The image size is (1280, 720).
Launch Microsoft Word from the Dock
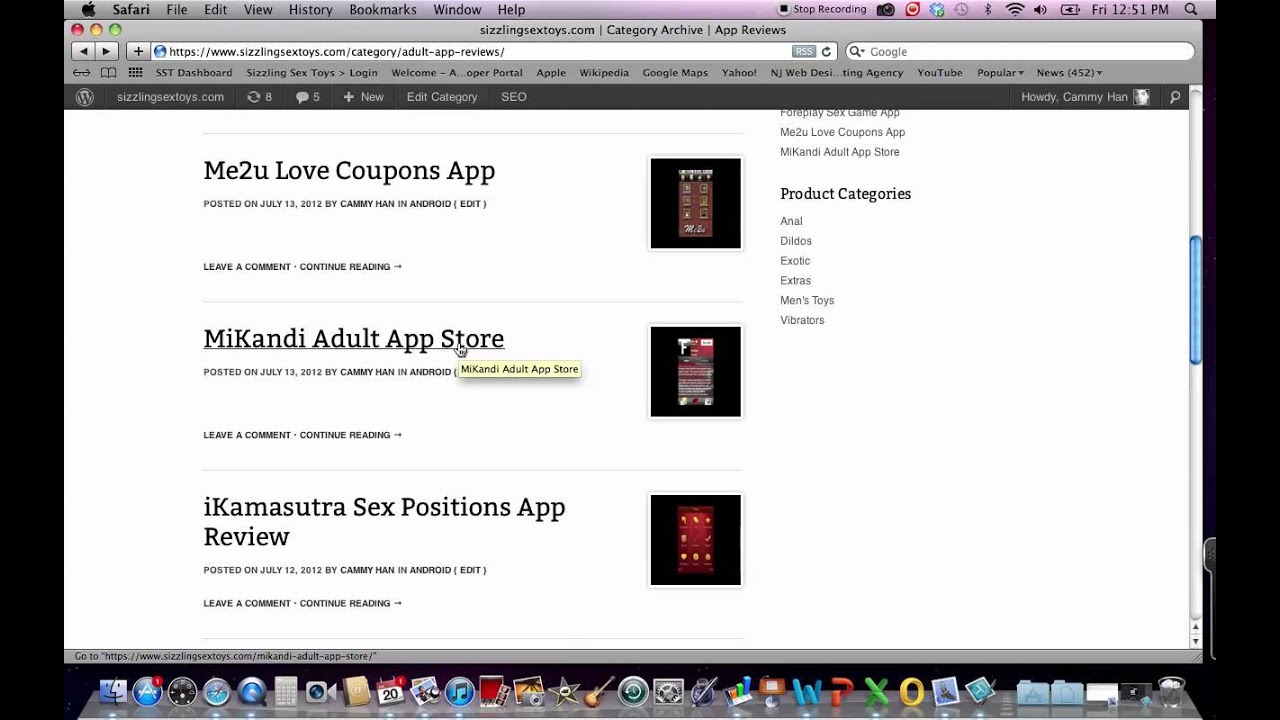pos(806,691)
